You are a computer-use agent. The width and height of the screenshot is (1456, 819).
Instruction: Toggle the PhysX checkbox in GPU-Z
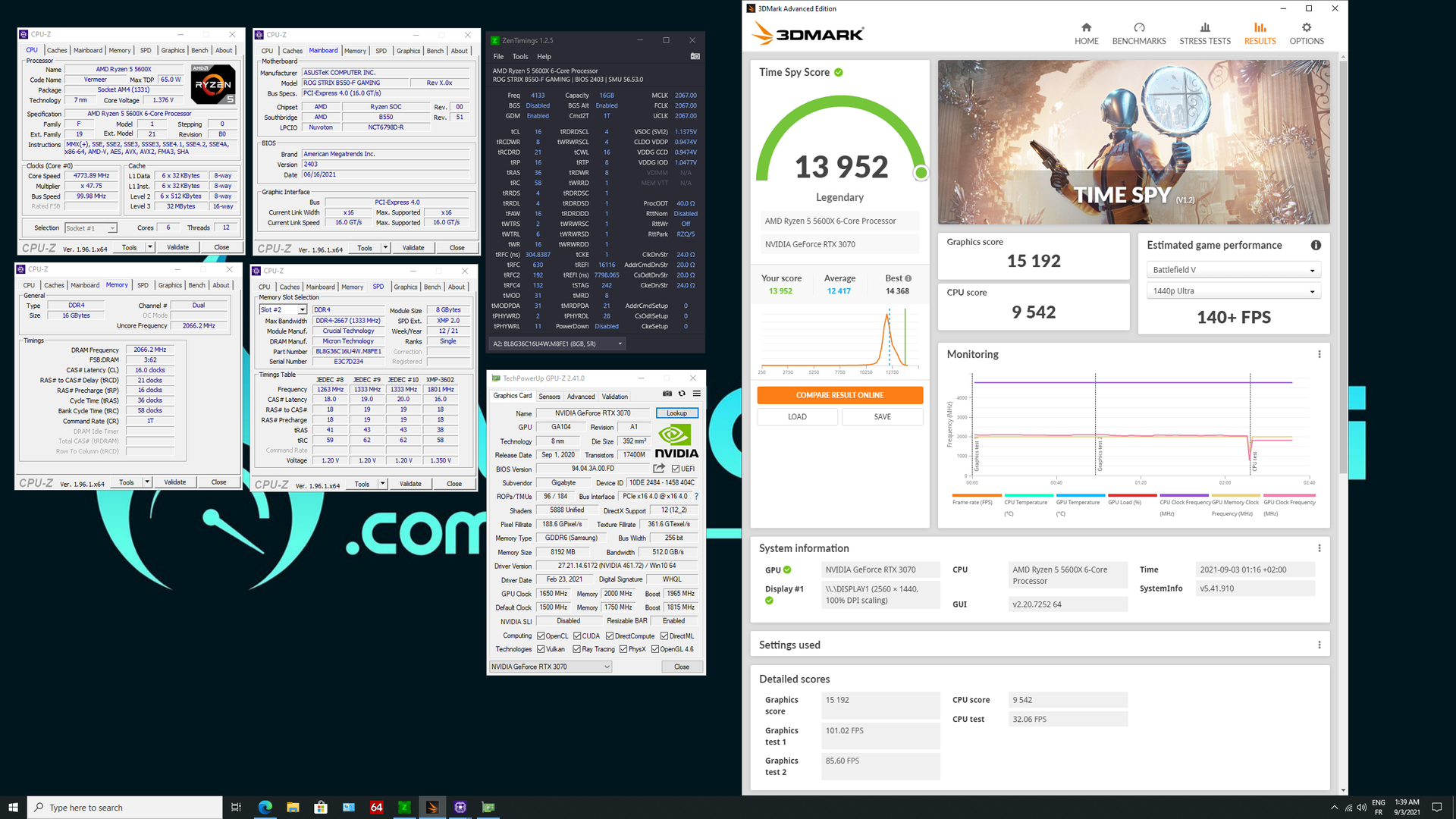tap(623, 649)
